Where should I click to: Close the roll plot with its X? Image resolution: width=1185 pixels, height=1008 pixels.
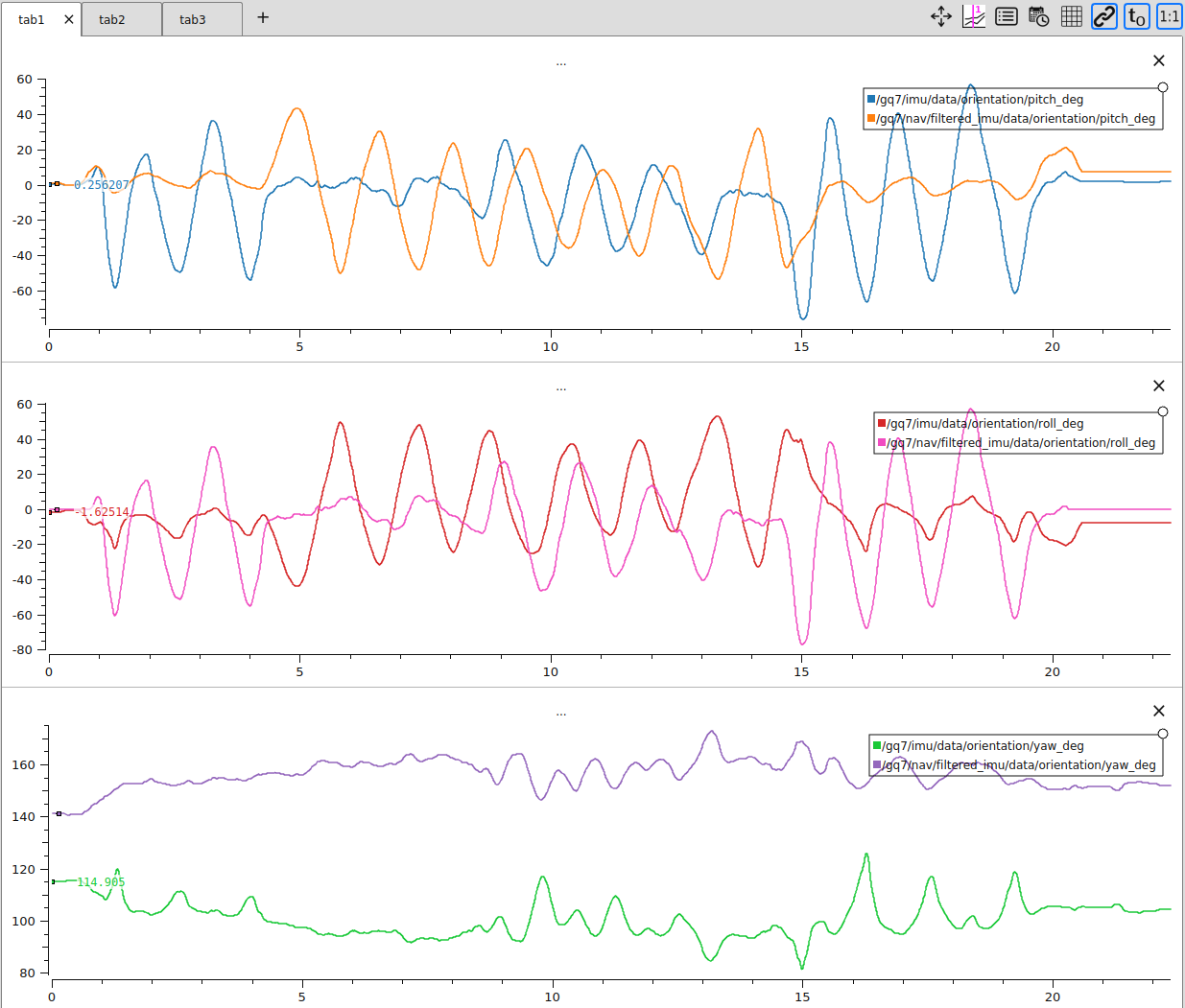pos(1158,386)
